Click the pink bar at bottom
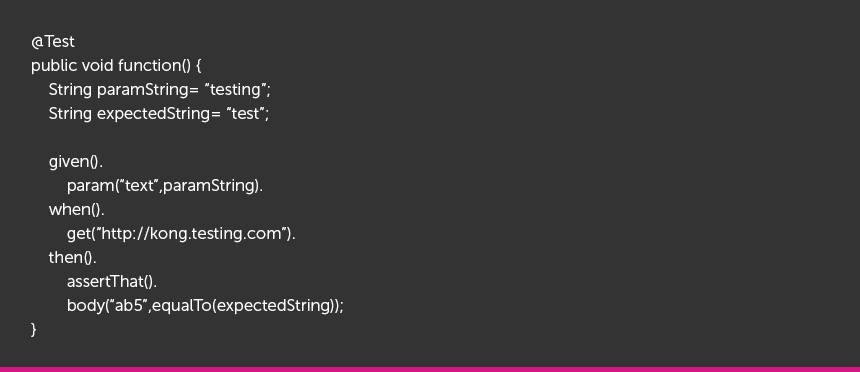This screenshot has height=372, width=860. tap(430, 369)
